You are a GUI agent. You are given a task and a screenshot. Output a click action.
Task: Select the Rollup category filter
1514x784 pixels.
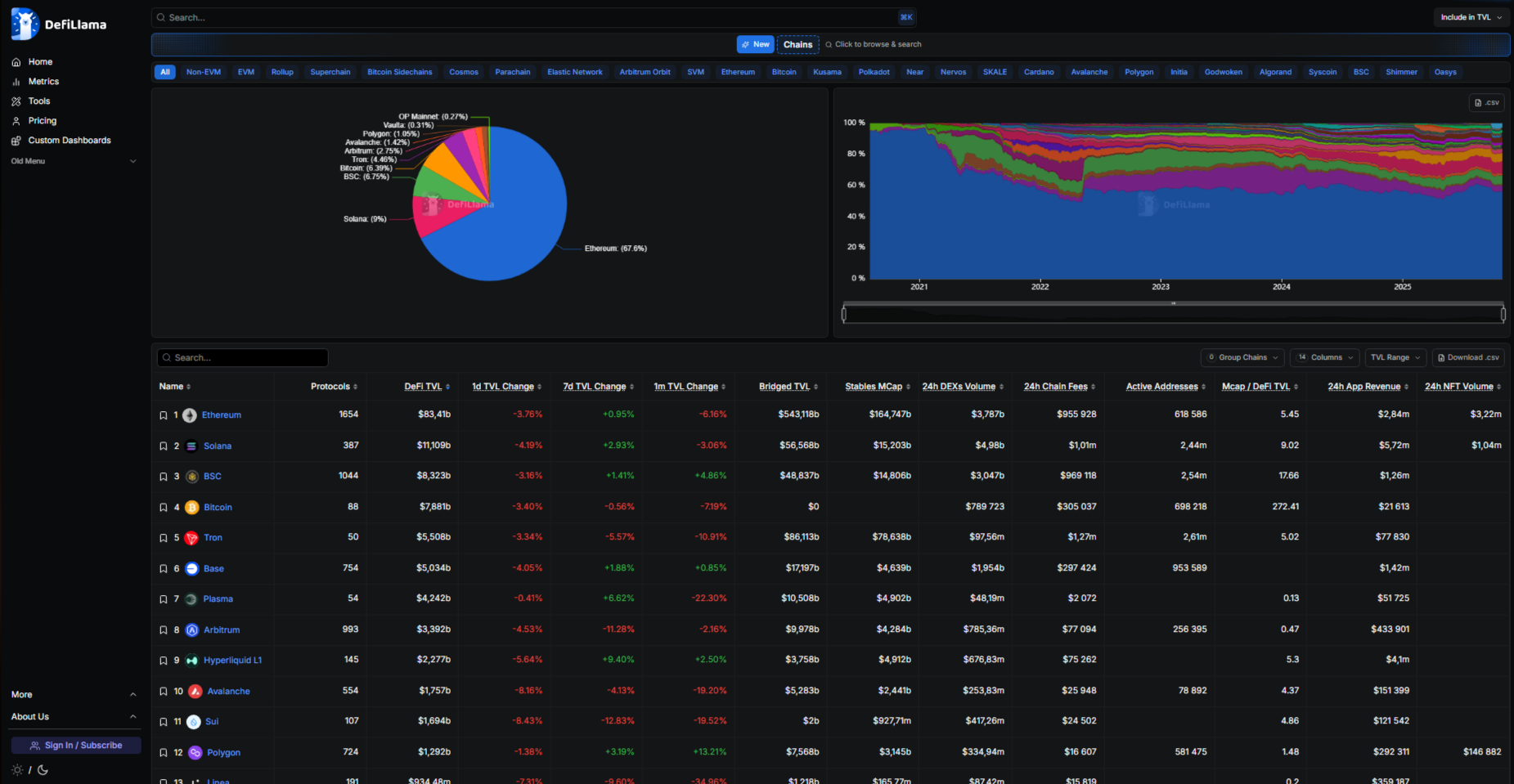click(x=282, y=72)
